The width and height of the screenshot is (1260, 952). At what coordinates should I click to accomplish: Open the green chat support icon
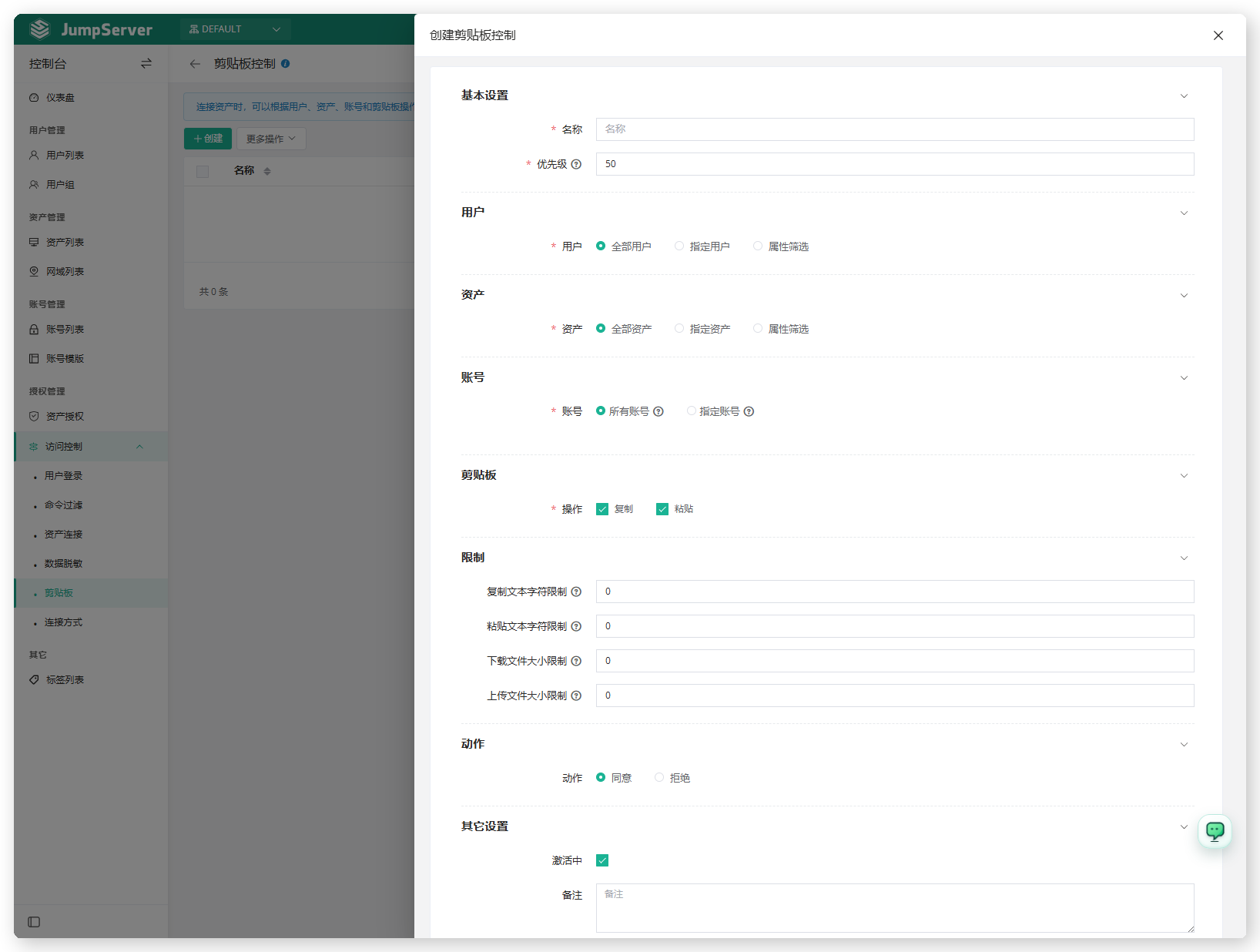(x=1215, y=831)
